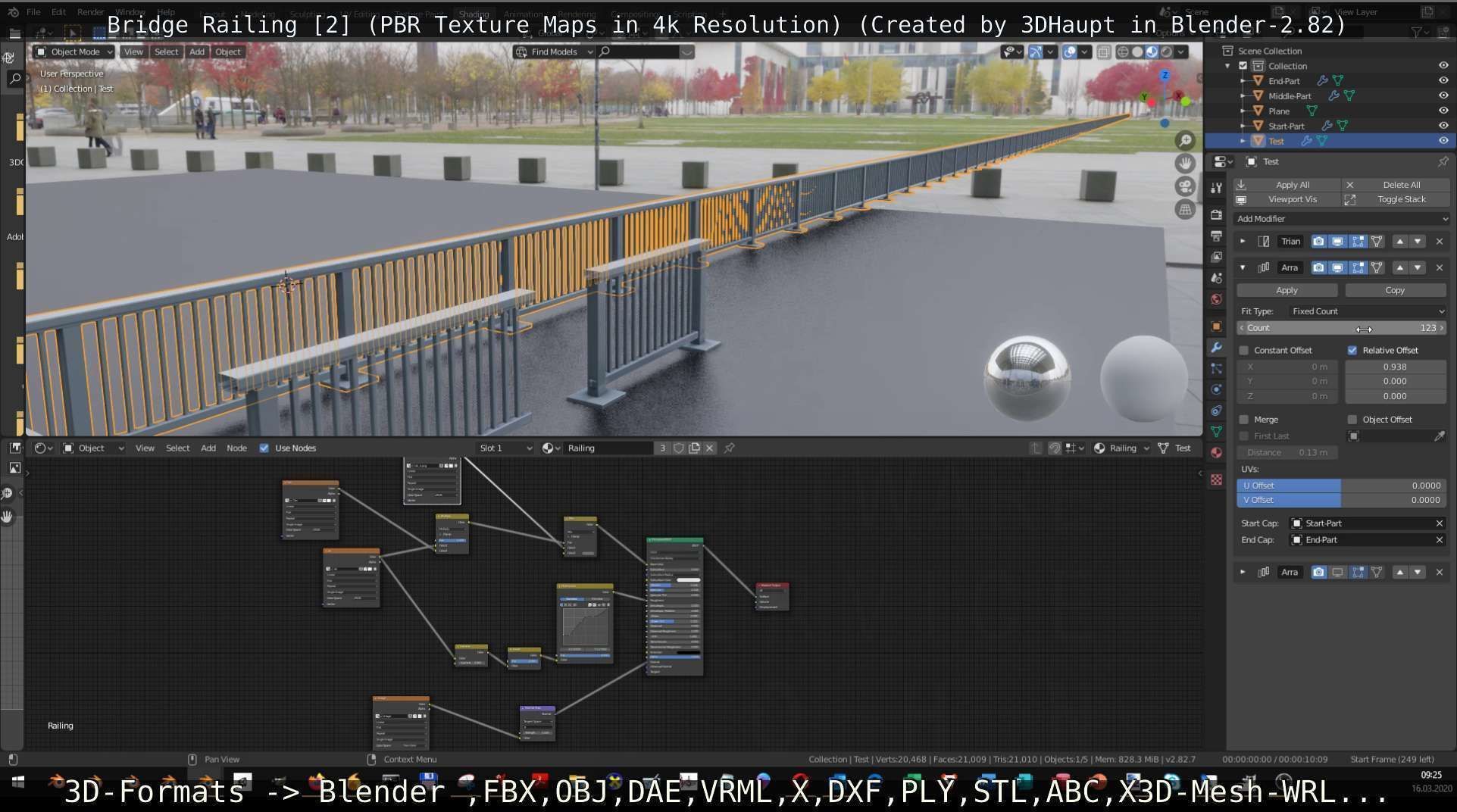Open the Texture properties tab
Screen dimensions: 1457x812
coord(1216,479)
